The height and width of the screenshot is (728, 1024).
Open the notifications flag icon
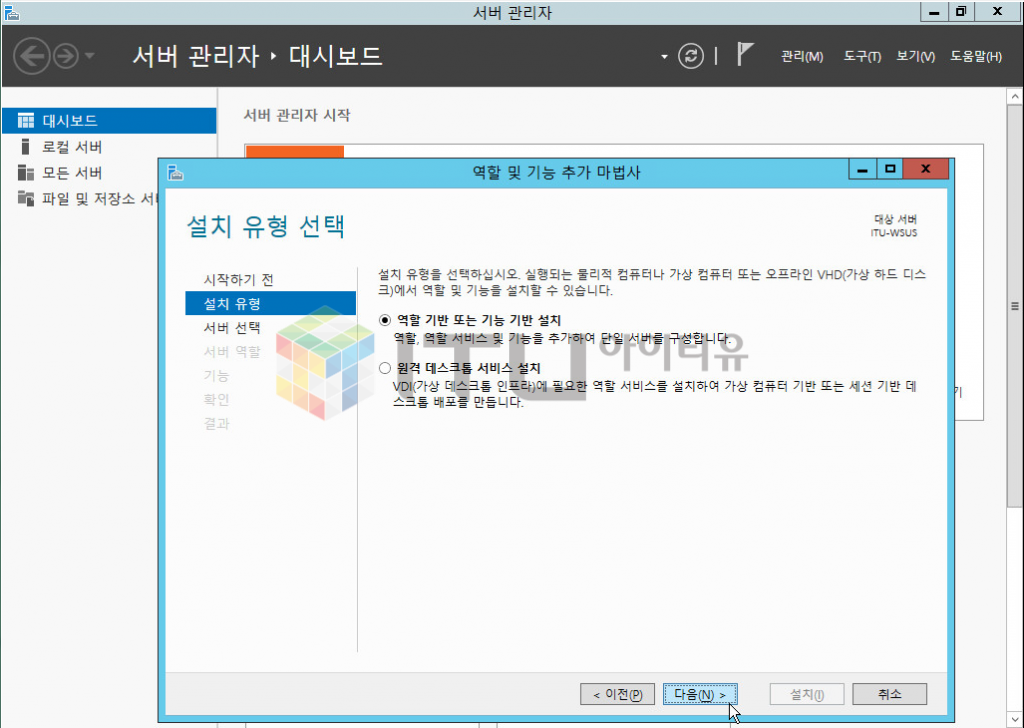(744, 55)
